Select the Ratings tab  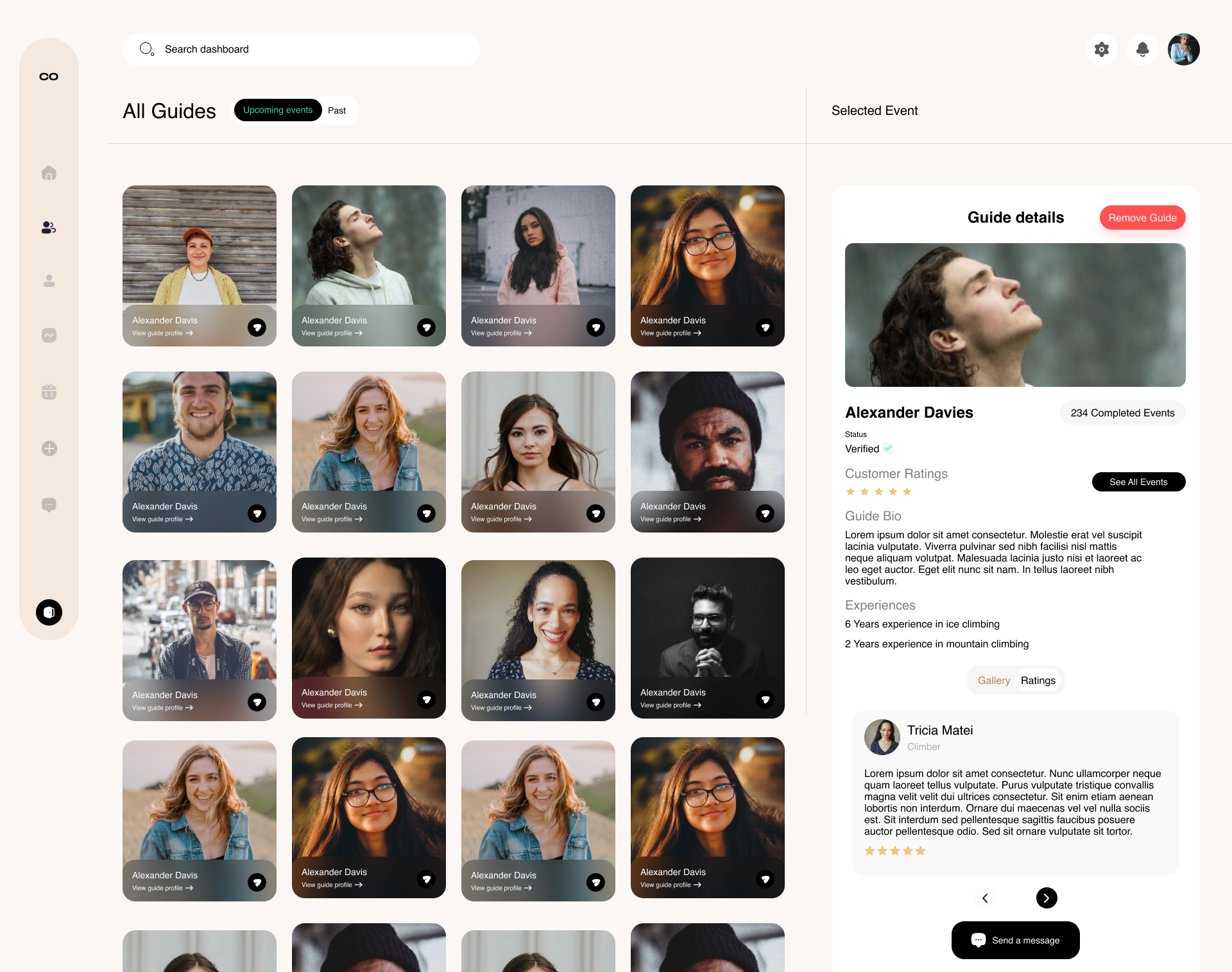tap(1038, 681)
